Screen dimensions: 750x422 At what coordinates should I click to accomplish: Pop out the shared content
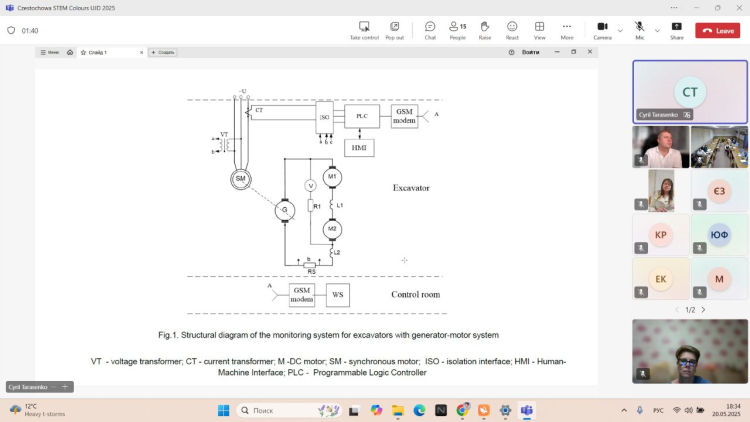395,30
